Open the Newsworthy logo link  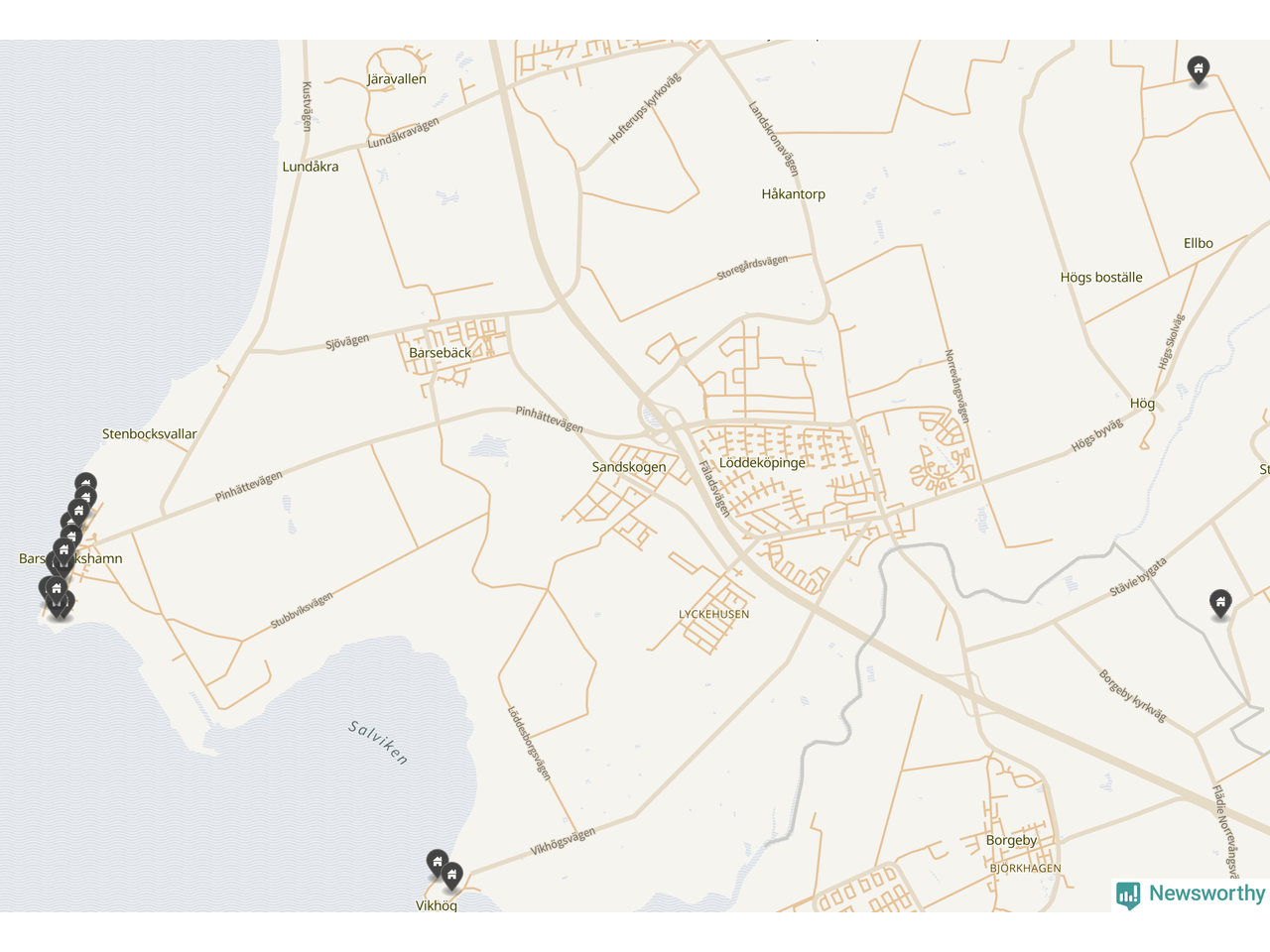pos(1191,894)
